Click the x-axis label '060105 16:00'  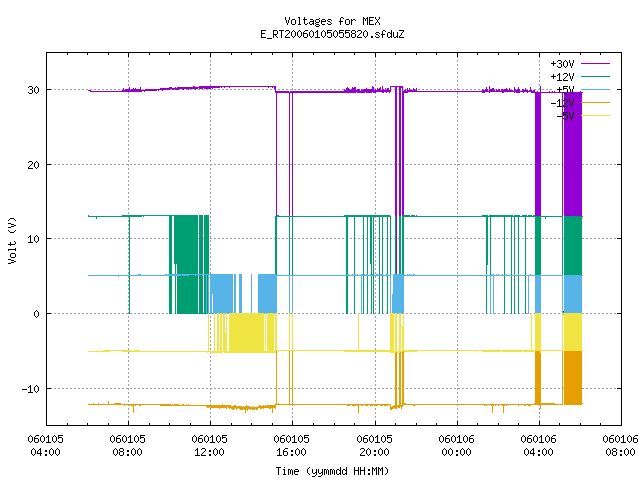tap(291, 446)
